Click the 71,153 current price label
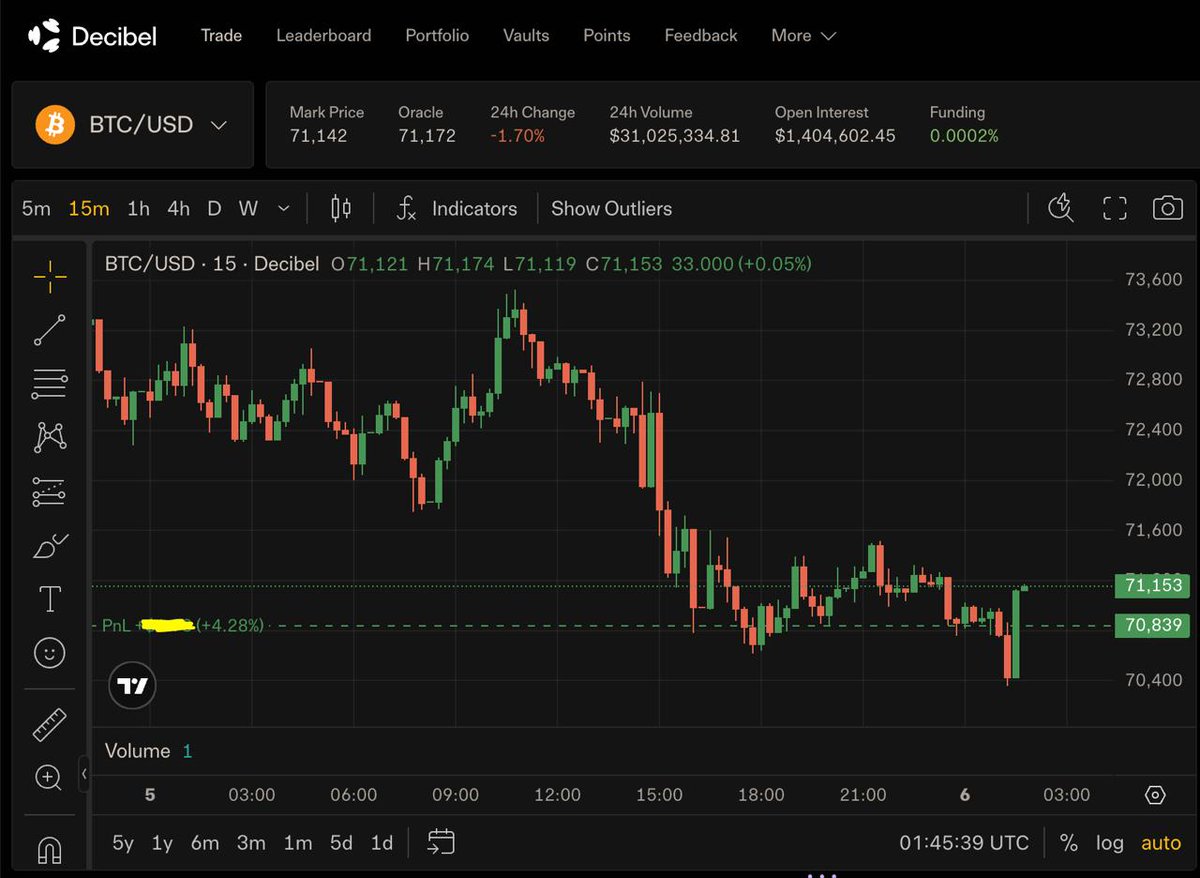 point(1153,585)
